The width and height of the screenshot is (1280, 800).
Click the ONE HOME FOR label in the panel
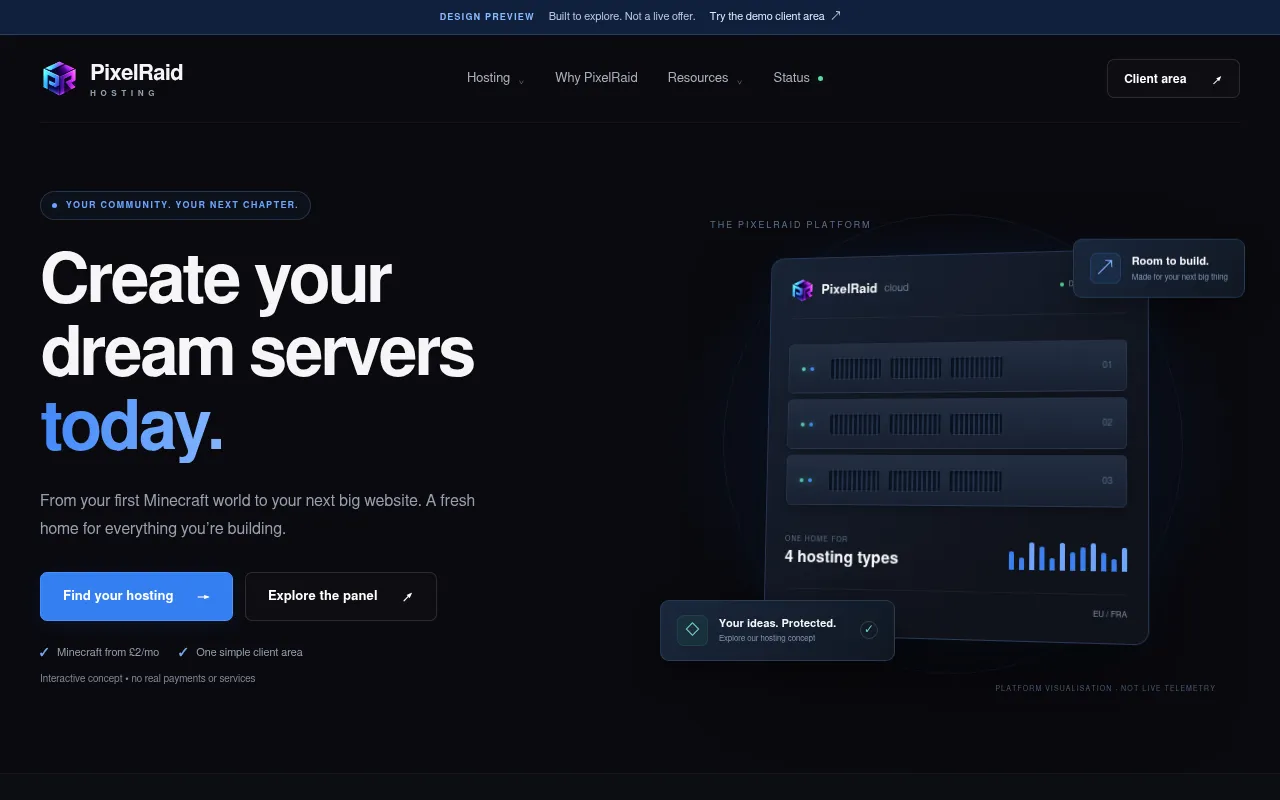coord(816,538)
